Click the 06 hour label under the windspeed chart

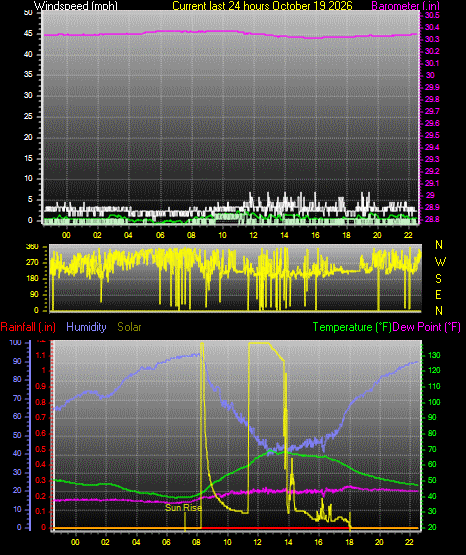(x=160, y=235)
